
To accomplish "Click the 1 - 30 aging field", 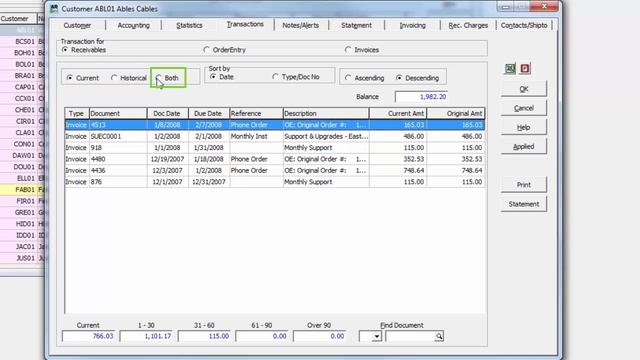I will (x=146, y=336).
